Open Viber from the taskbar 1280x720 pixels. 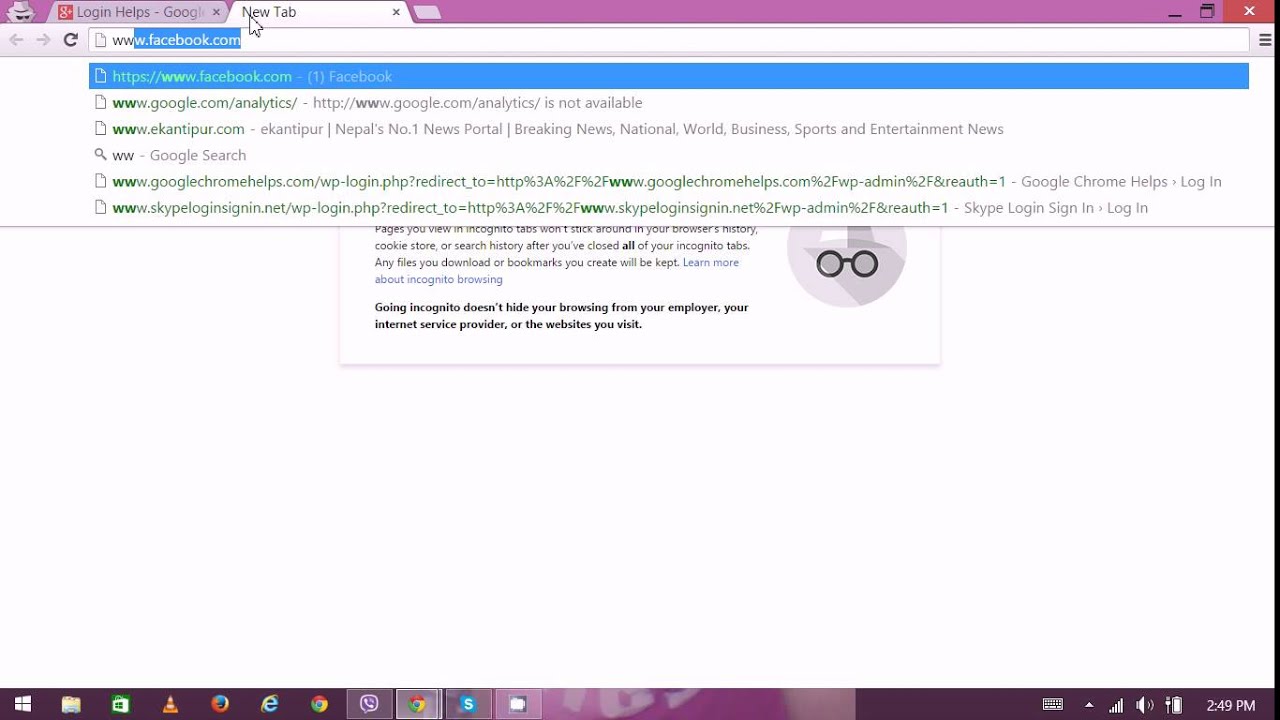pyautogui.click(x=369, y=704)
